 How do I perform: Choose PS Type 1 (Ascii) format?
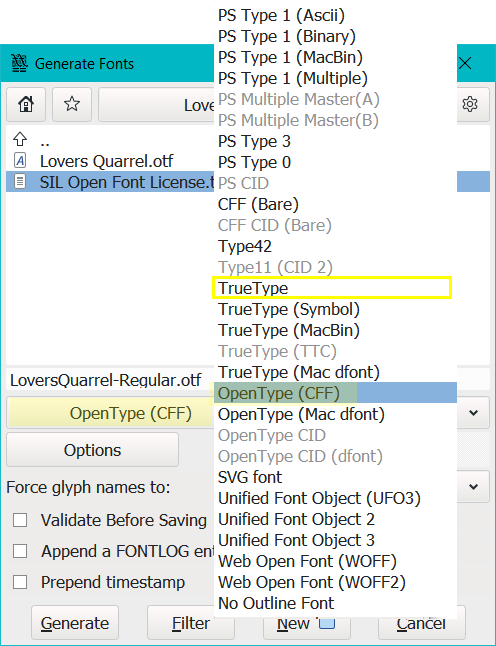coord(335,15)
